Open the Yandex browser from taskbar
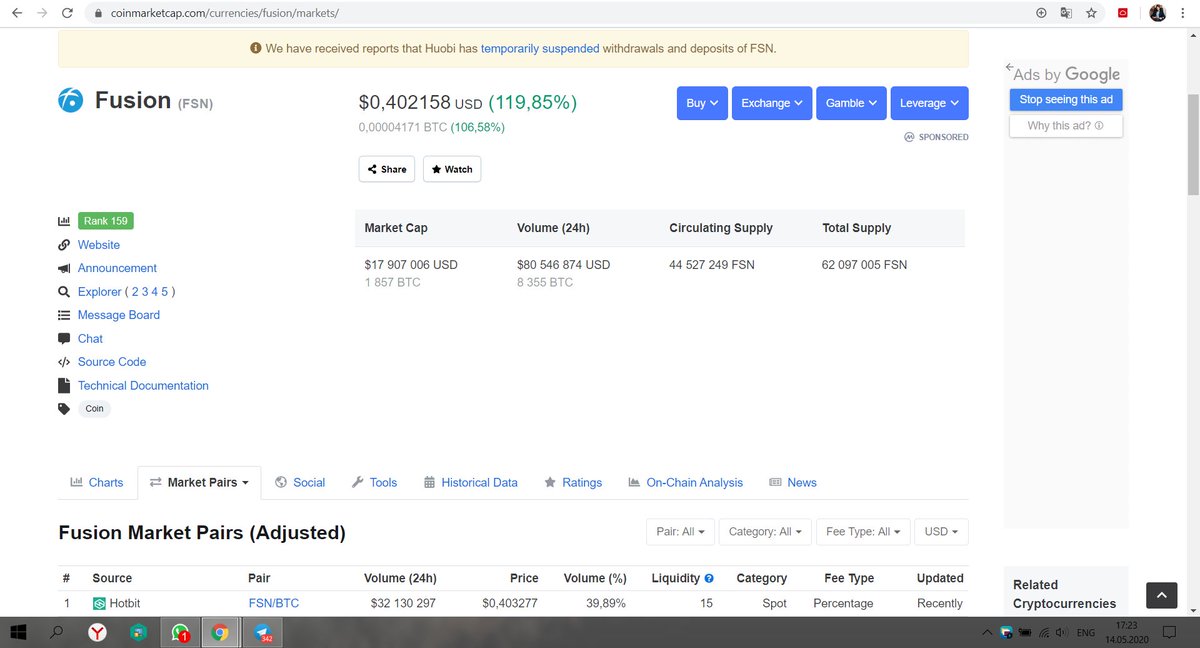Image resolution: width=1200 pixels, height=648 pixels. (x=98, y=632)
